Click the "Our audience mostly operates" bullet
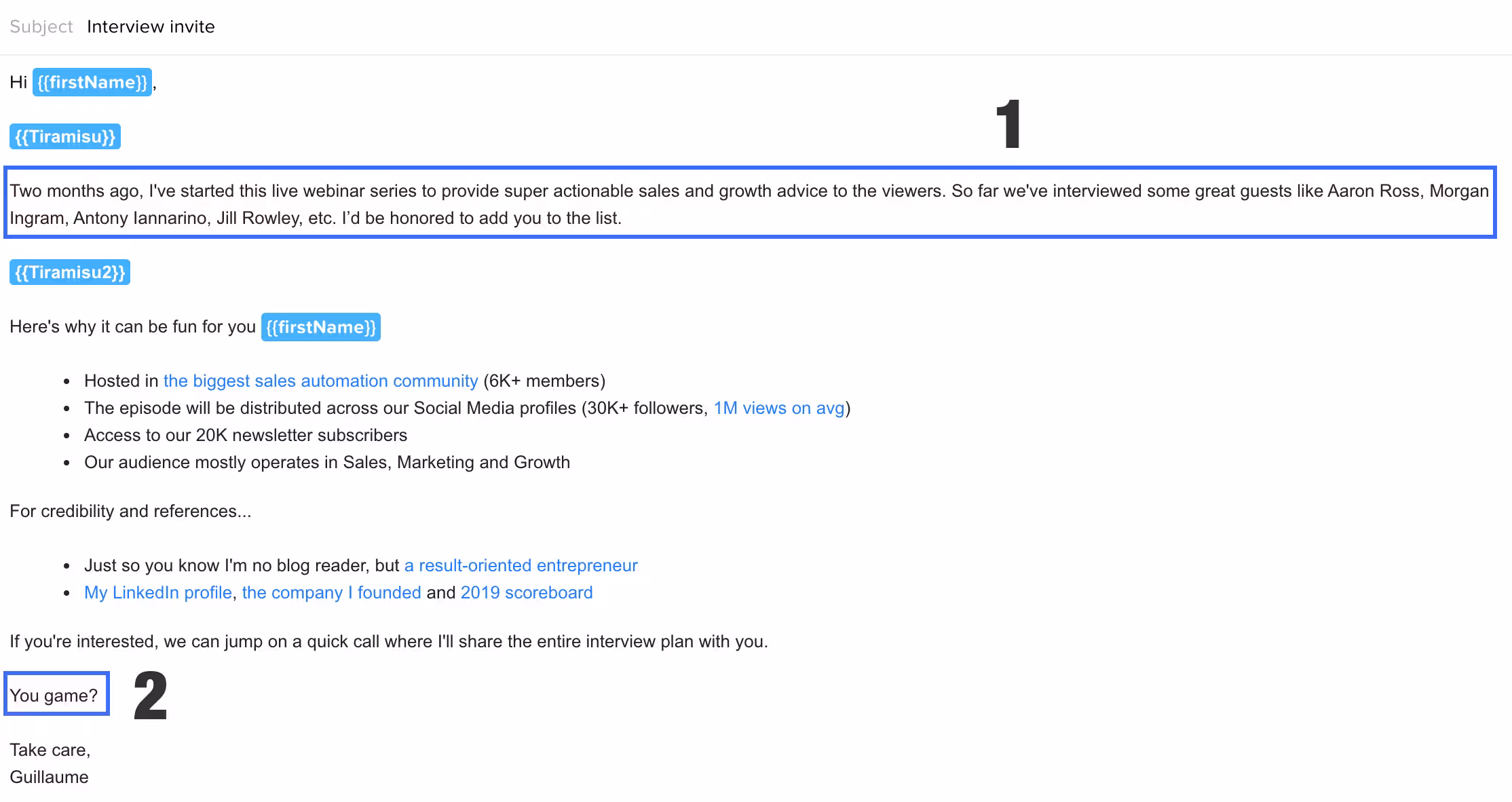 (327, 462)
